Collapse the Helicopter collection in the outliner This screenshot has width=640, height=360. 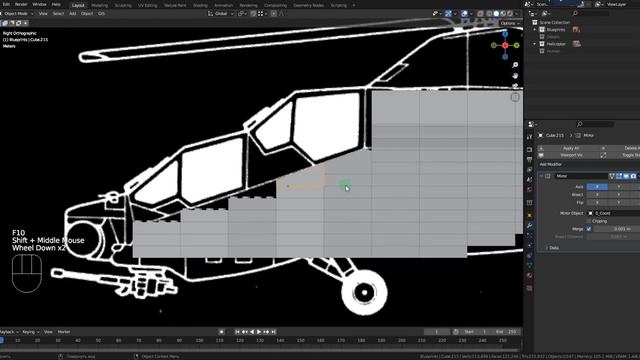click(x=535, y=44)
